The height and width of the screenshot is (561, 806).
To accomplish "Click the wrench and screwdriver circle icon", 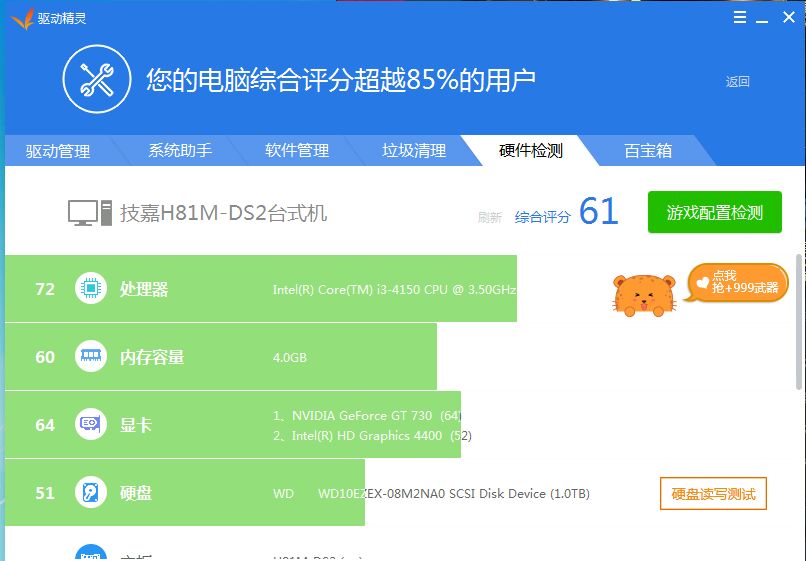I will [97, 79].
